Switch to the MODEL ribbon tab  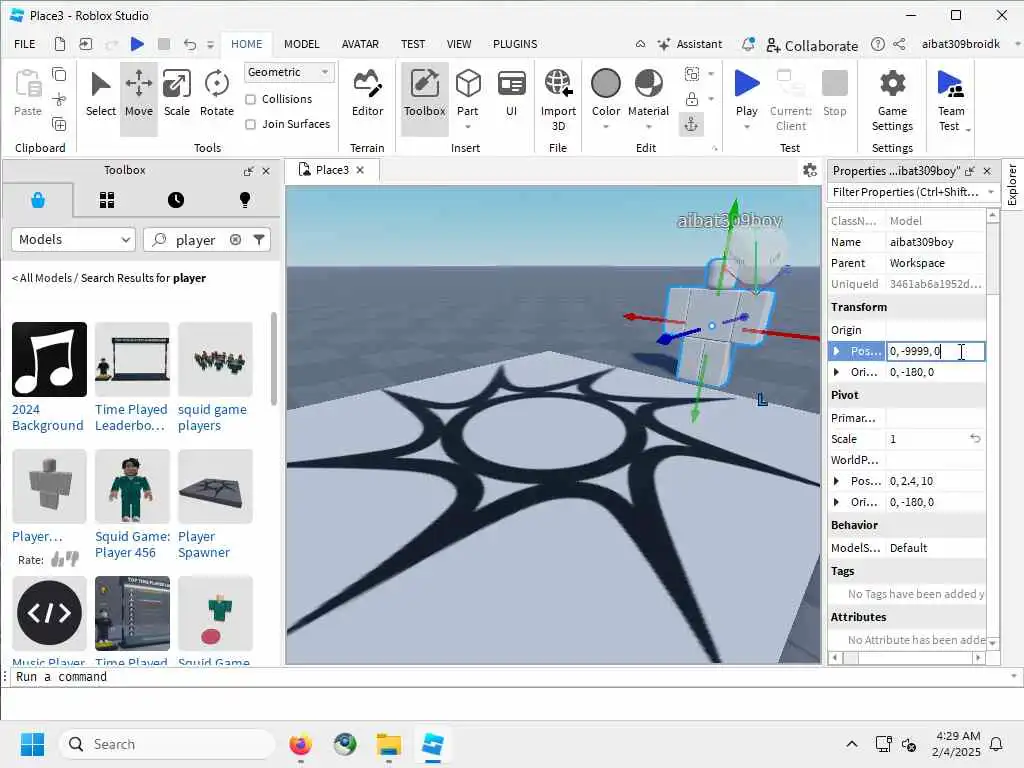[x=302, y=44]
